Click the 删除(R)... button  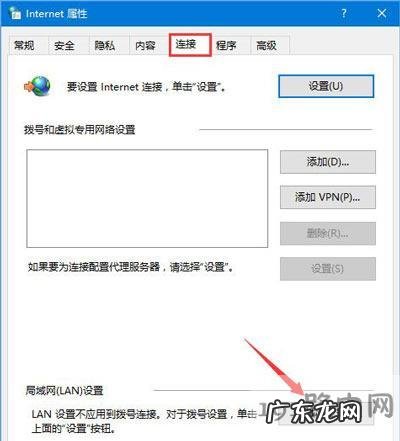[x=328, y=234]
